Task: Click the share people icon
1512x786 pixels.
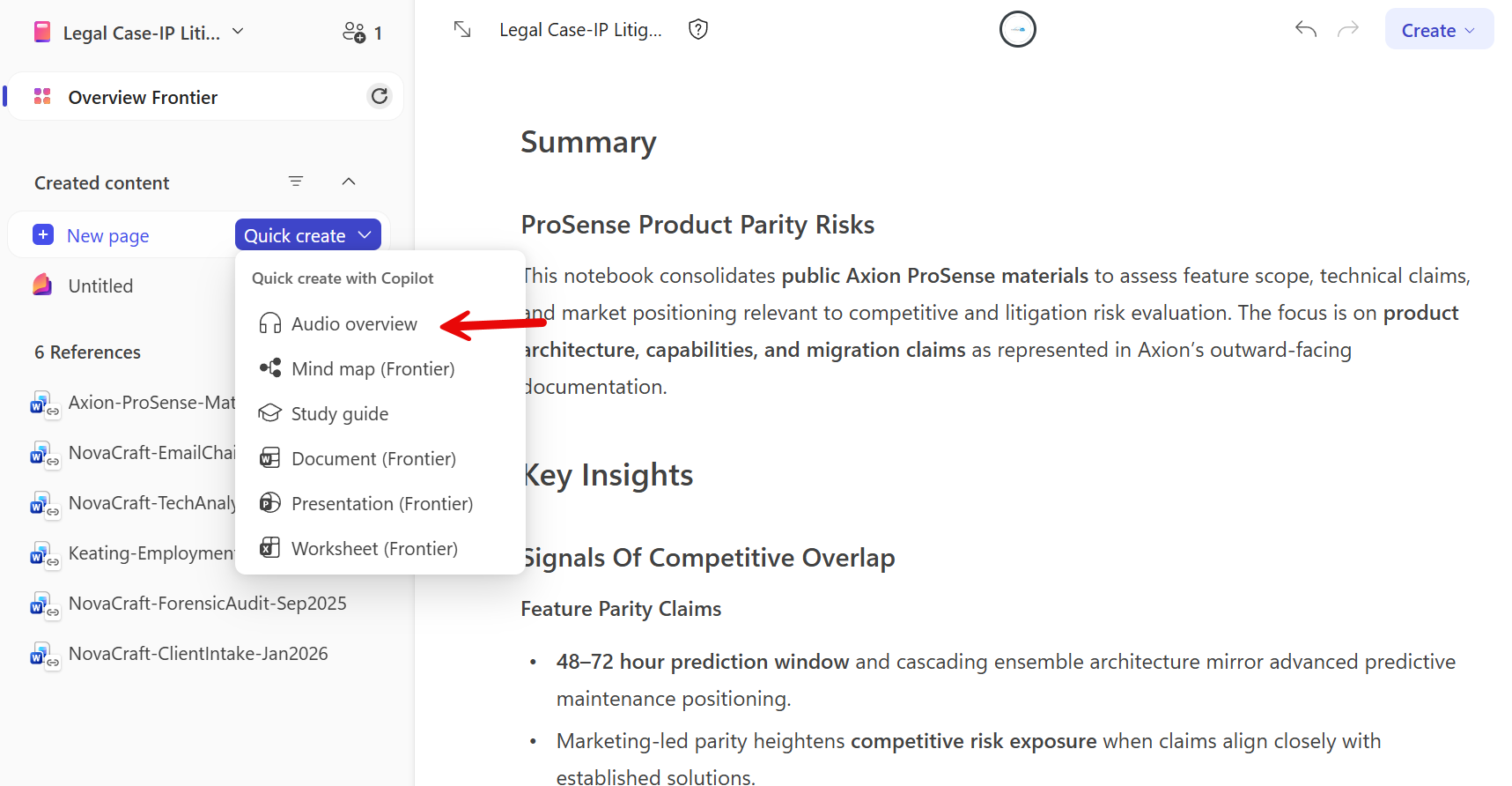Action: [355, 33]
